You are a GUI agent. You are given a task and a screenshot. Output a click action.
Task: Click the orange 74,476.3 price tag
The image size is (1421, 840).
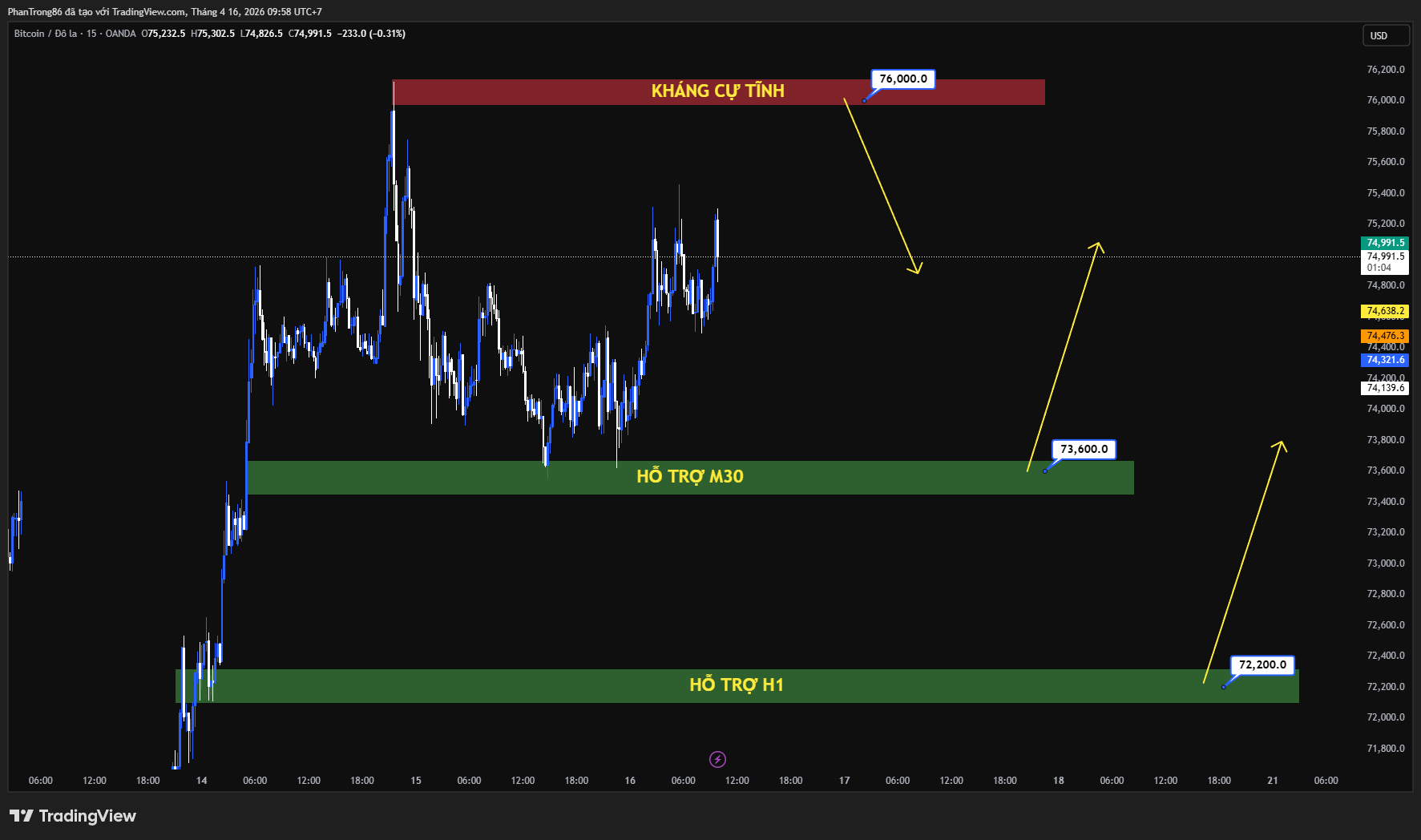[x=1385, y=336]
